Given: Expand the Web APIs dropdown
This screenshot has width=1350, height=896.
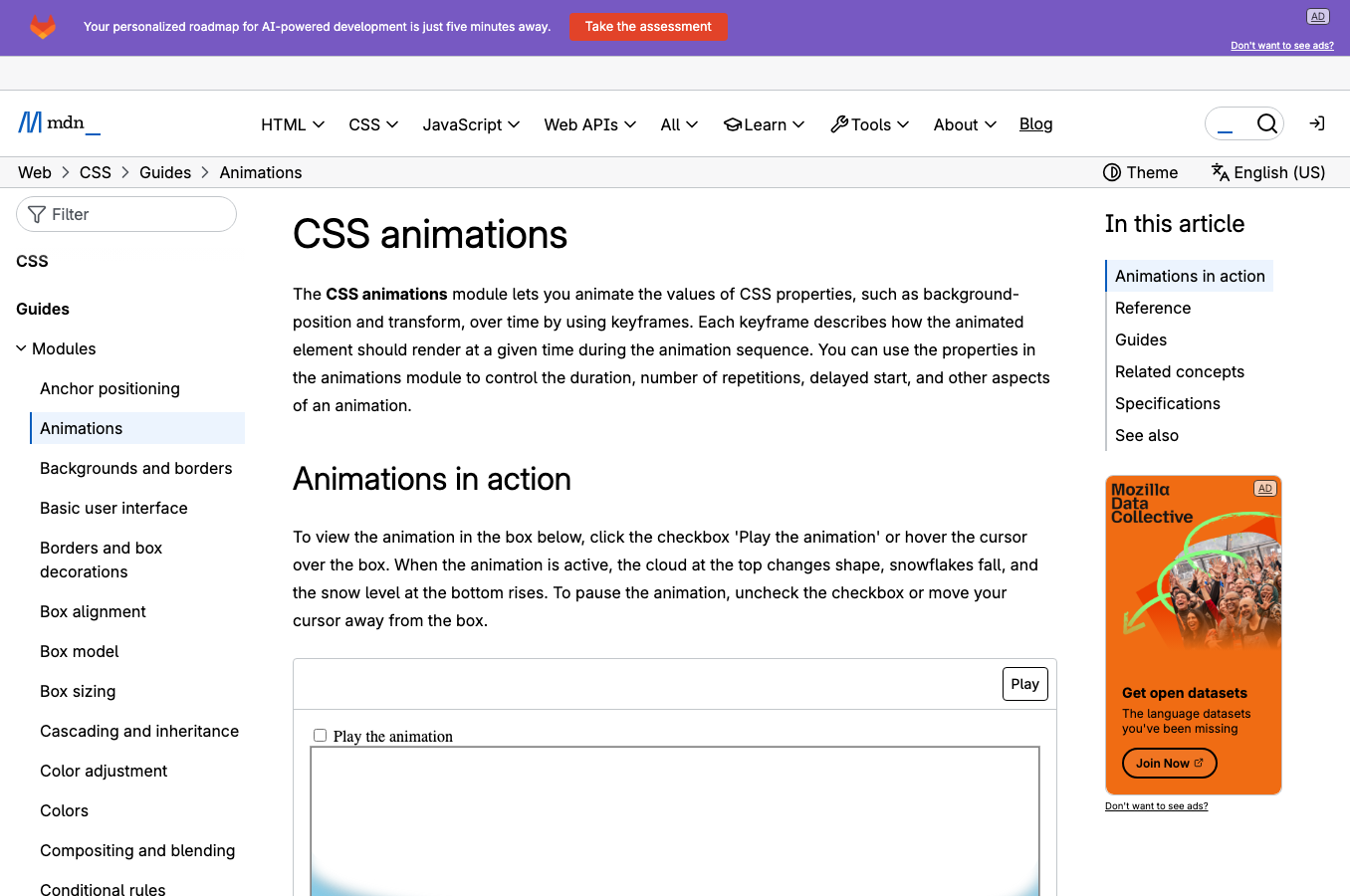Looking at the screenshot, I should [589, 123].
